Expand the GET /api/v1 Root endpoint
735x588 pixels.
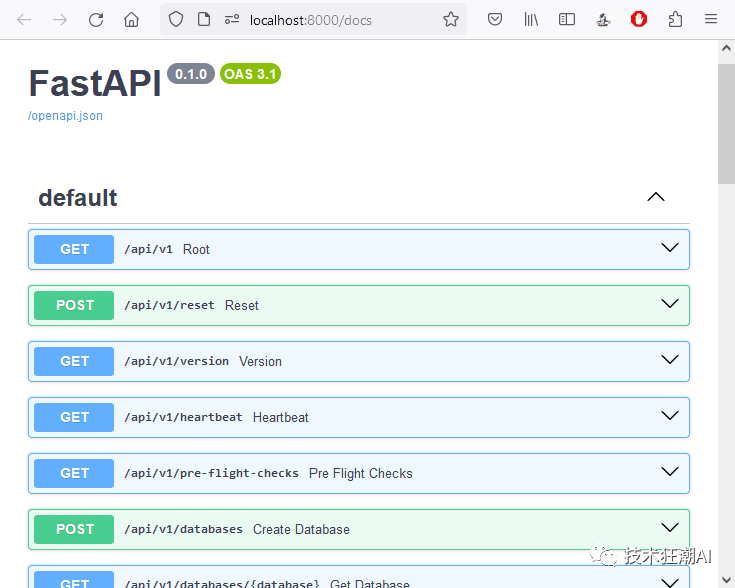(670, 249)
